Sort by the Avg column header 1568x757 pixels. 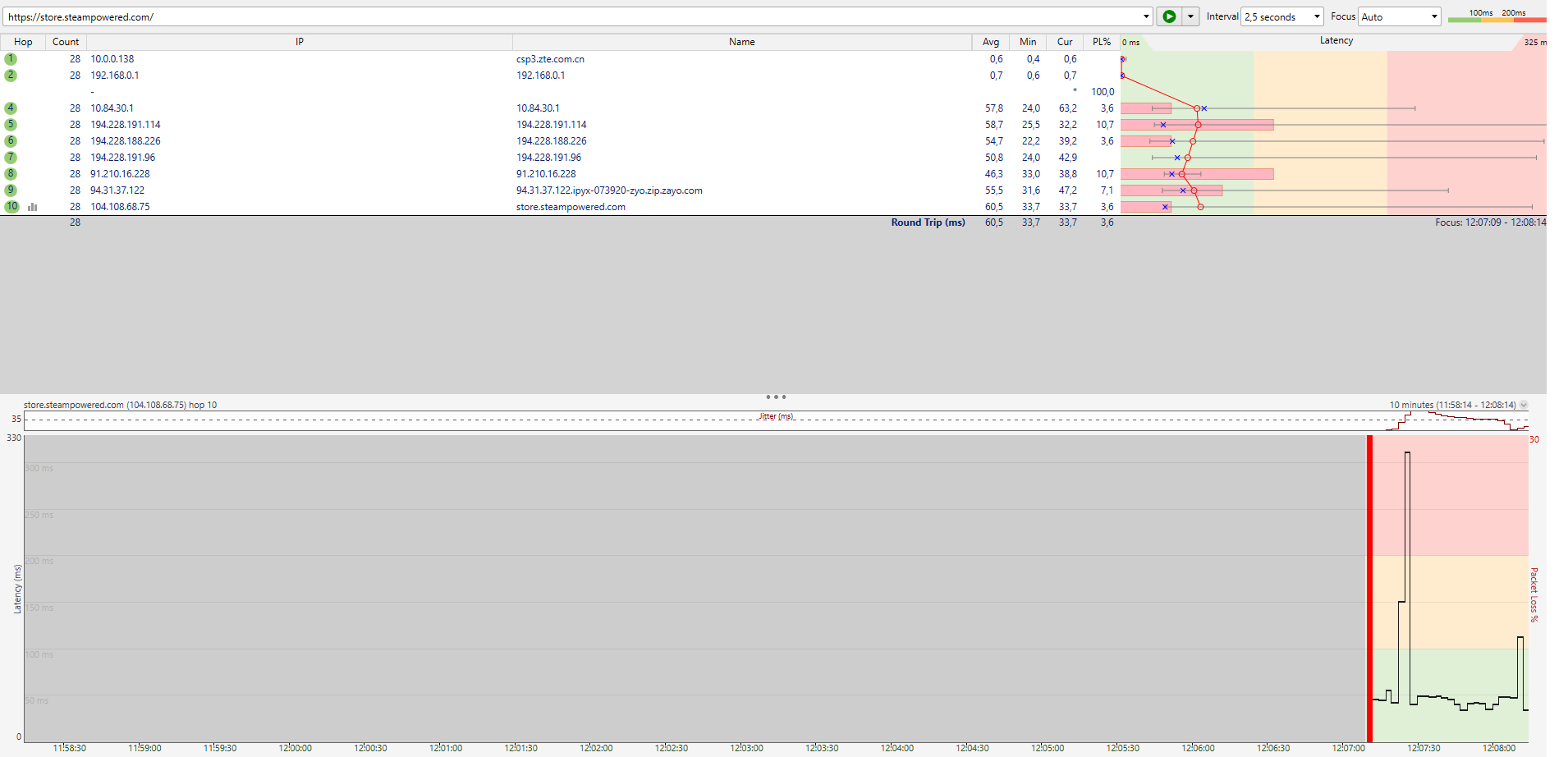coord(991,42)
